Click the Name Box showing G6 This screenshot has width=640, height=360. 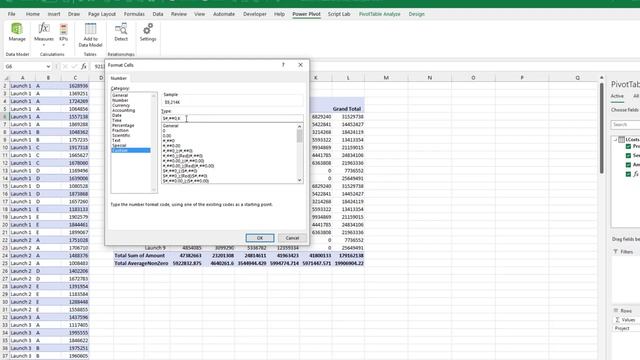(x=24, y=67)
